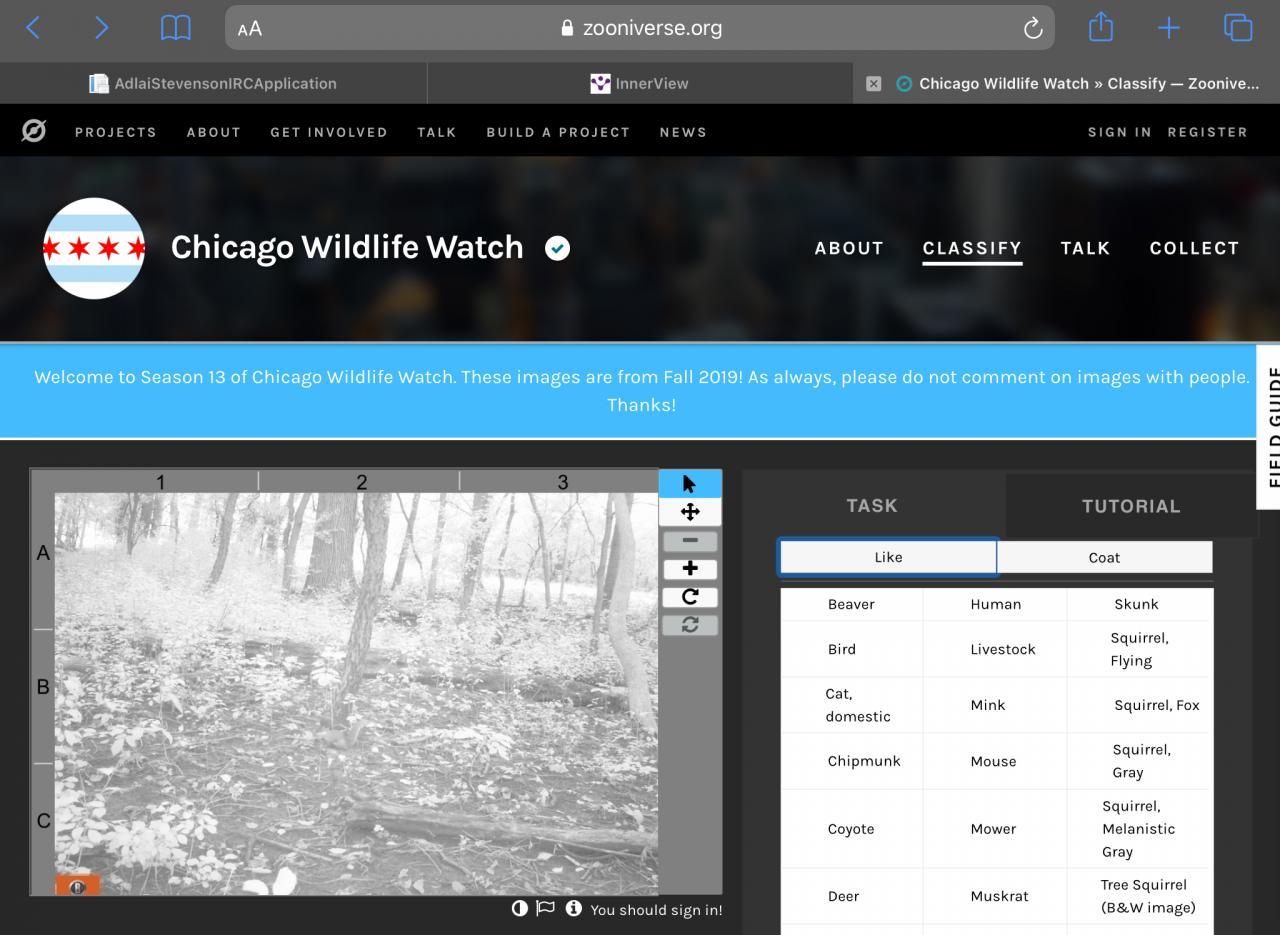Open the project ABOUT page
The width and height of the screenshot is (1280, 935).
(849, 248)
